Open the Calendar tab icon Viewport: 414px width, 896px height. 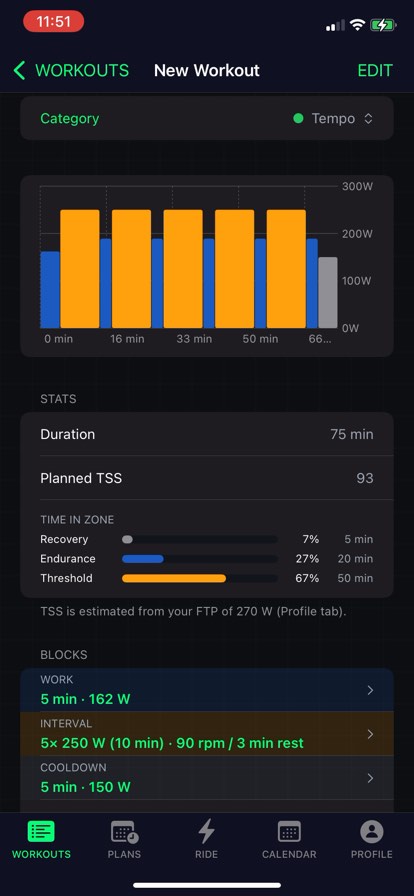point(289,831)
